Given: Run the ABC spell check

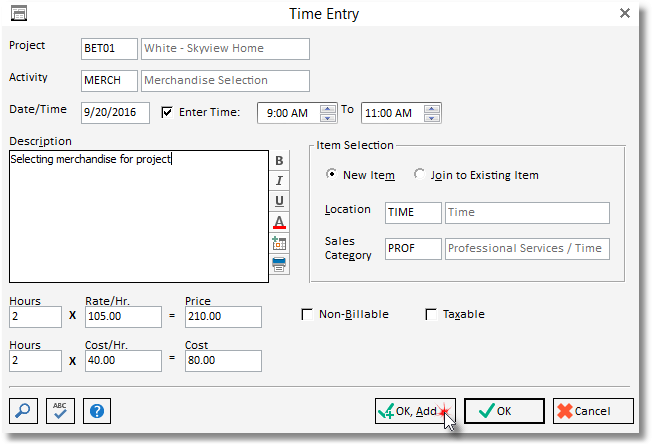Looking at the screenshot, I should pyautogui.click(x=60, y=411).
